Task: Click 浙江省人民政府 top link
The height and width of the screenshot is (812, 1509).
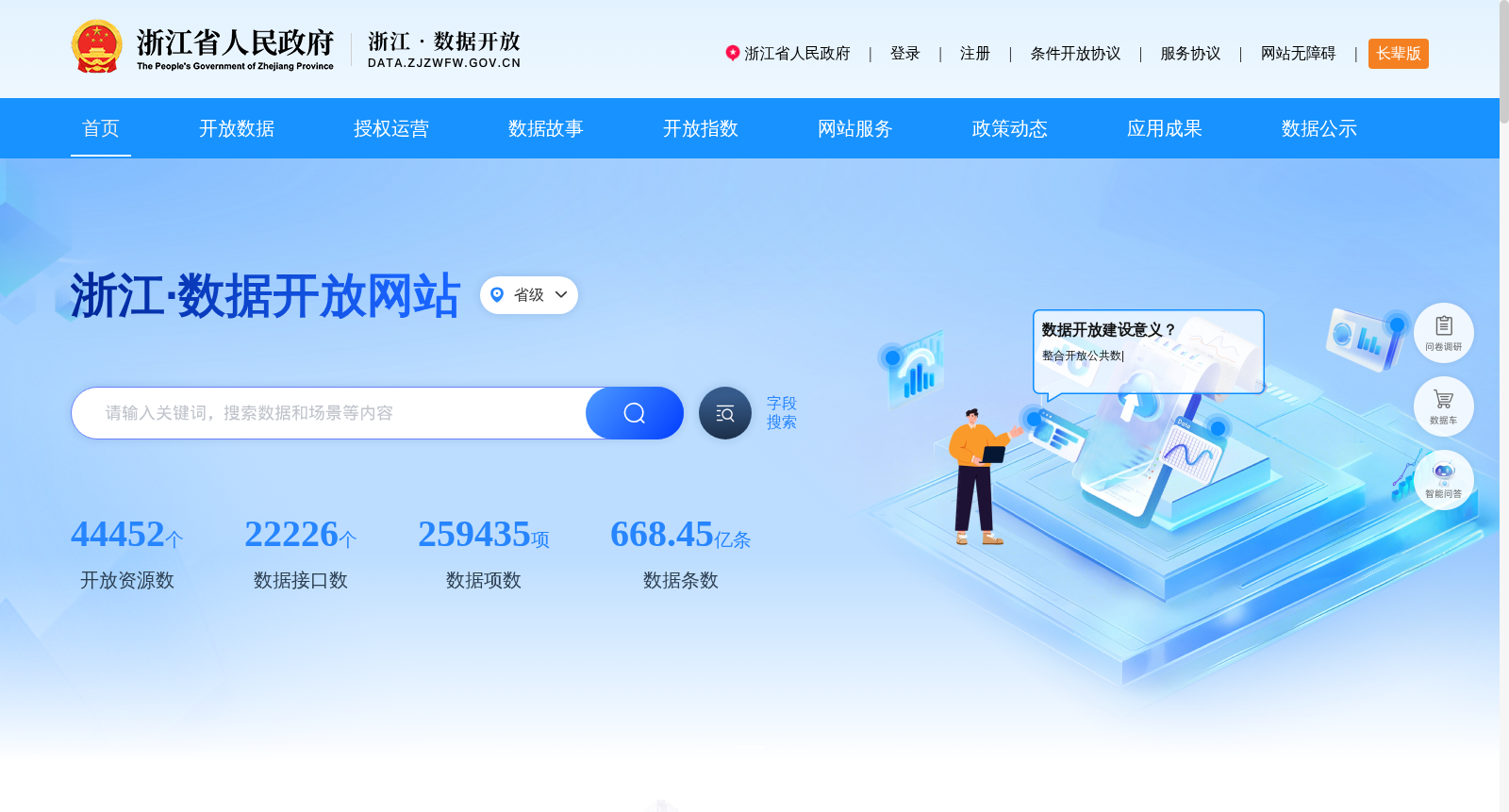Action: click(x=797, y=54)
